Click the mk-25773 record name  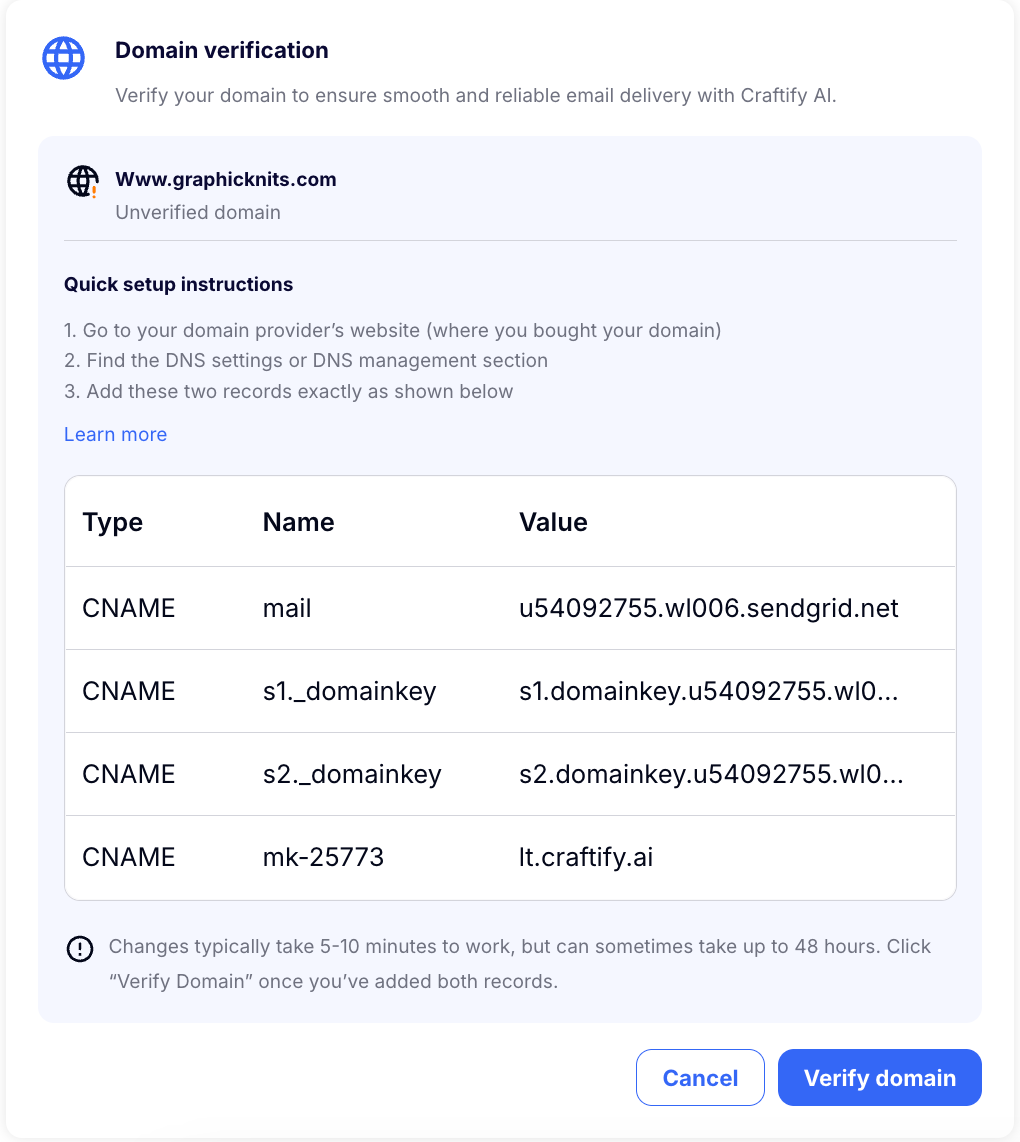[x=323, y=857]
